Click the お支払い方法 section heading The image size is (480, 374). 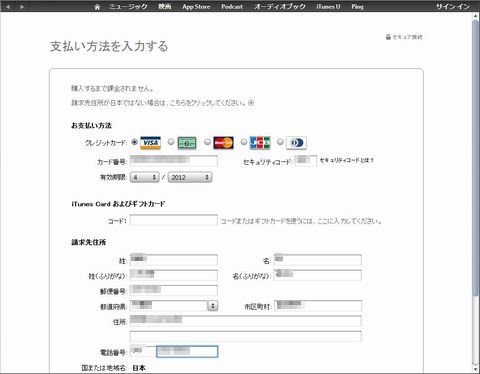[91, 126]
